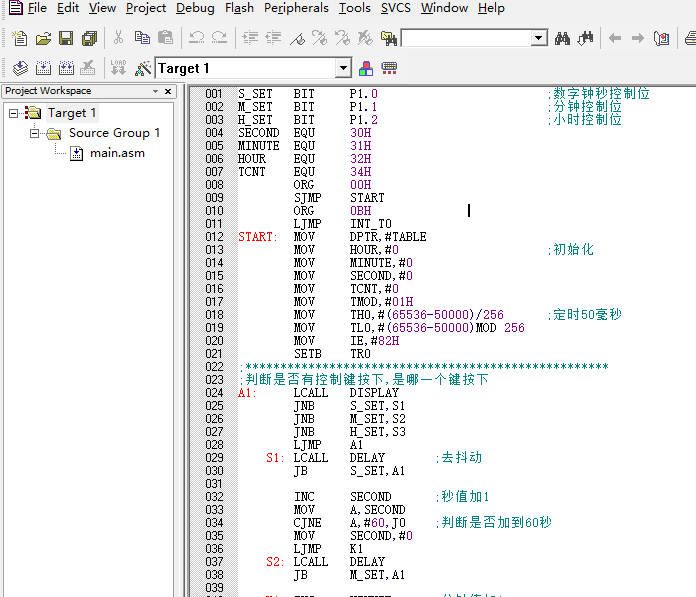
Task: Collapse the Source Group 1 node
Action: tap(35, 133)
